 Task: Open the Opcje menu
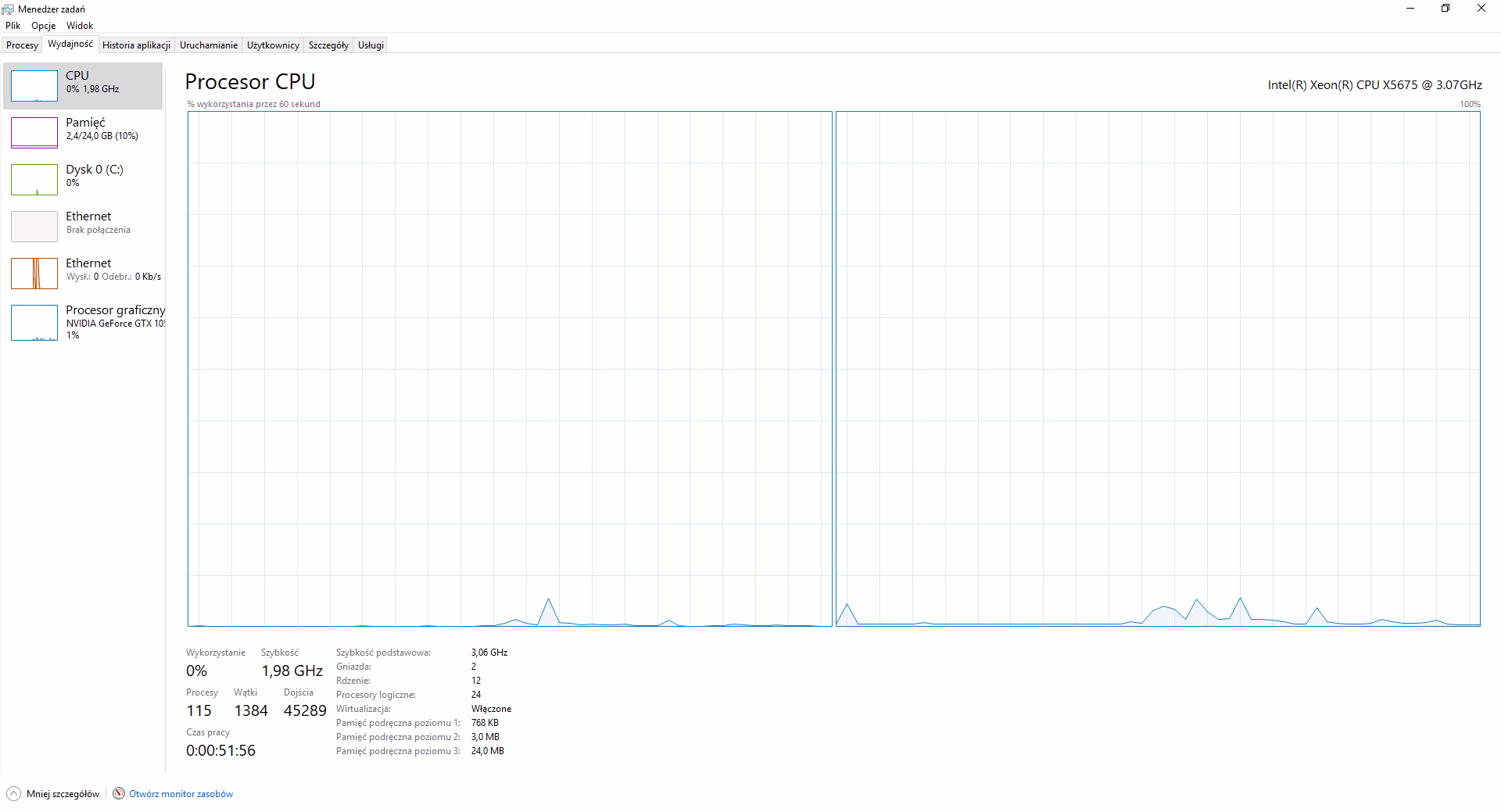44,26
